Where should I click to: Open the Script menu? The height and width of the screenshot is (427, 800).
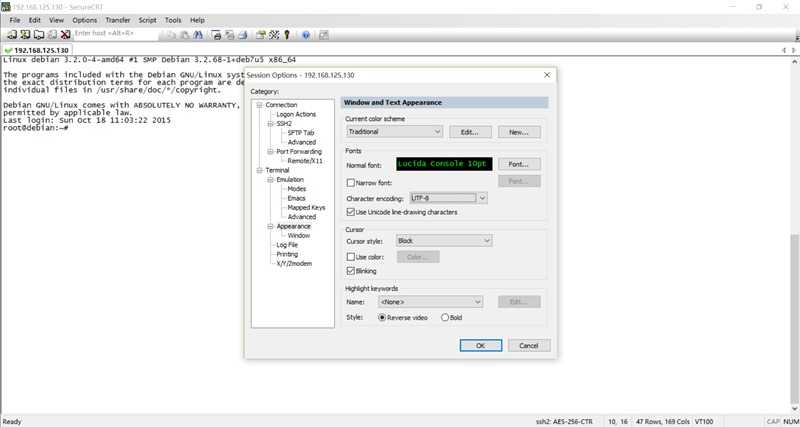click(147, 20)
